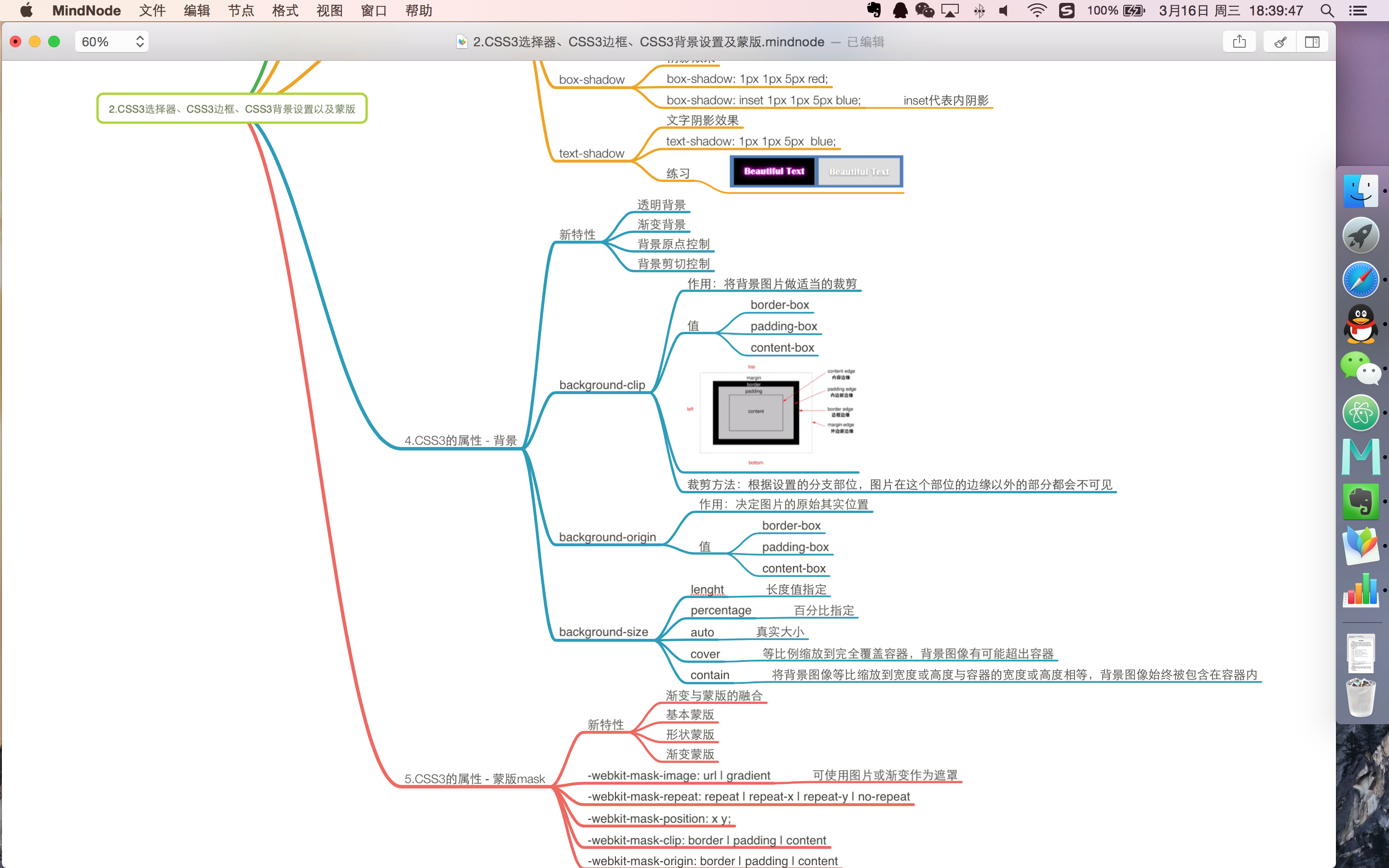Select 练习 node under text-shadow
This screenshot has height=868, width=1389.
678,174
